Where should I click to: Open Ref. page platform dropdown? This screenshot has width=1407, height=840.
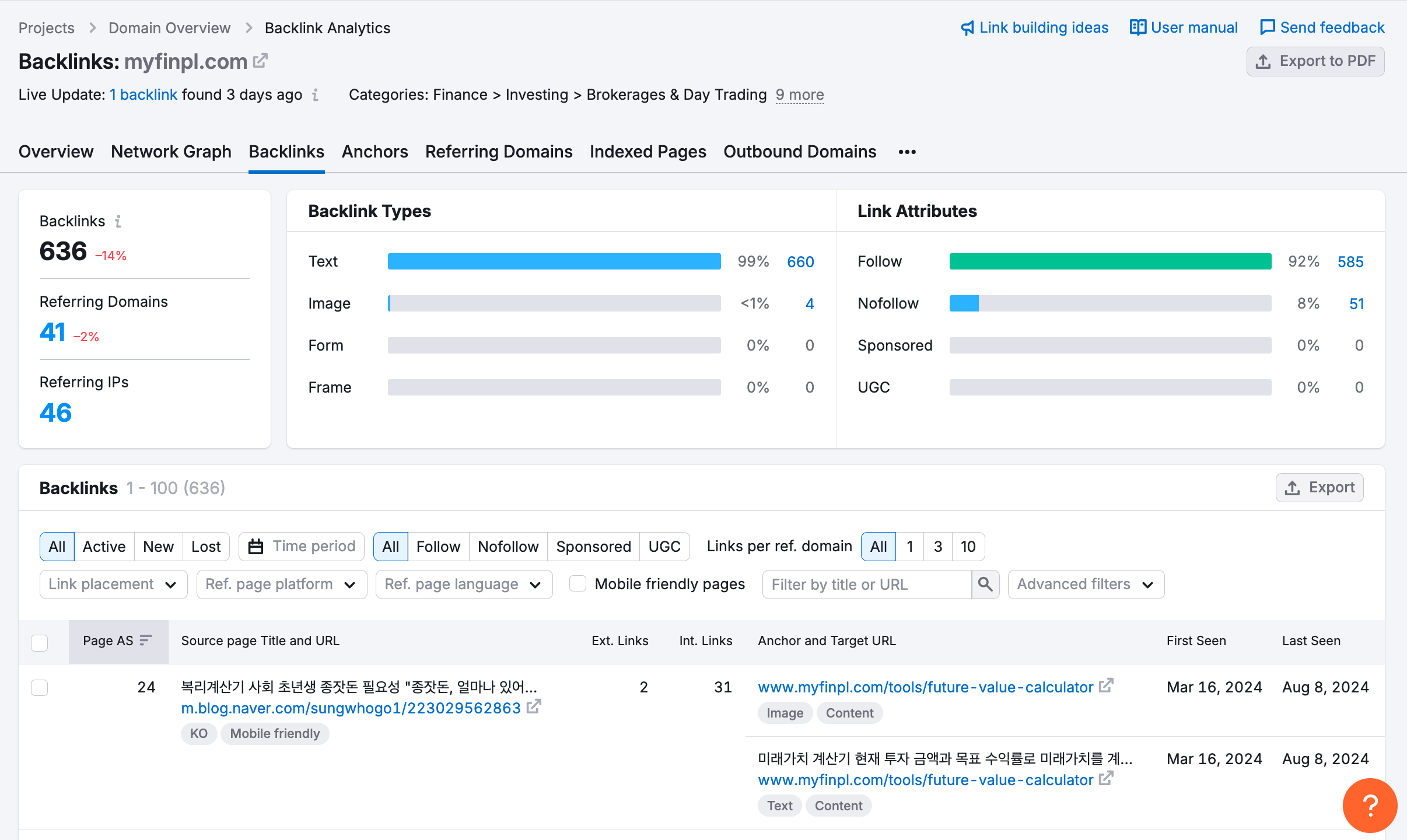click(x=281, y=584)
